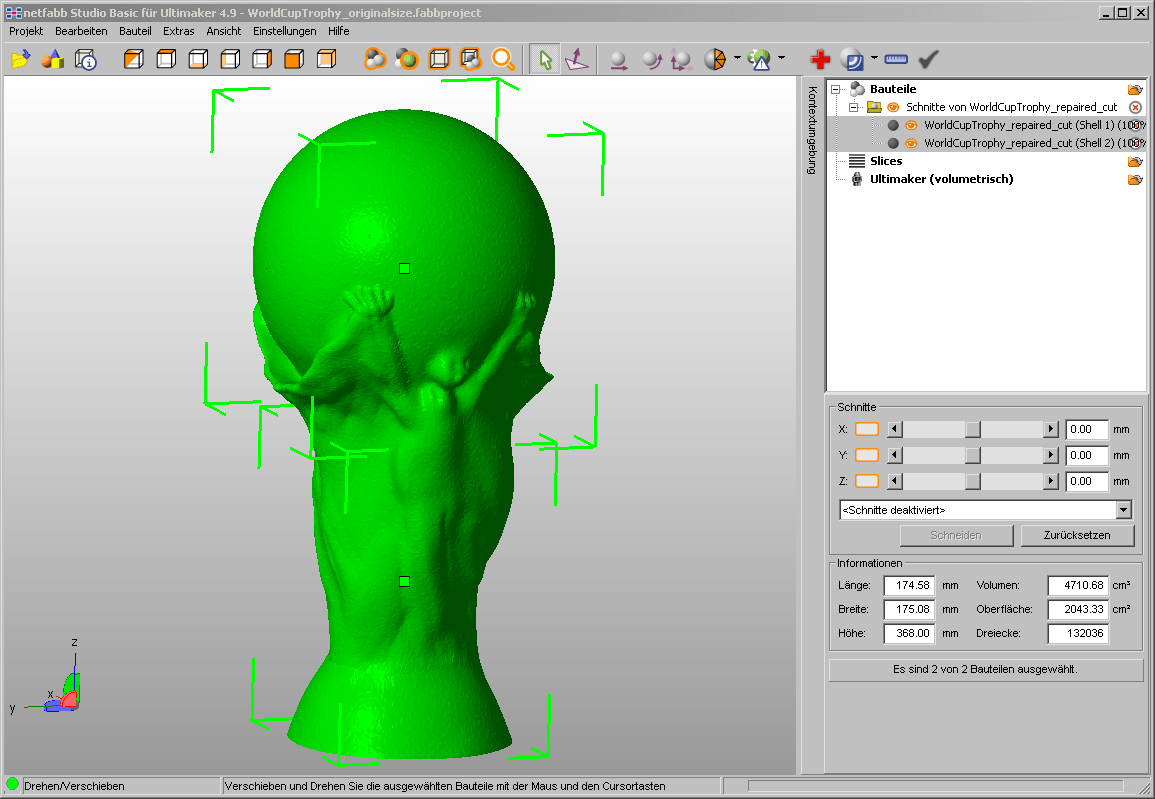Viewport: 1155px width, 799px height.
Task: Select the green arrow selection tool
Action: pos(544,59)
